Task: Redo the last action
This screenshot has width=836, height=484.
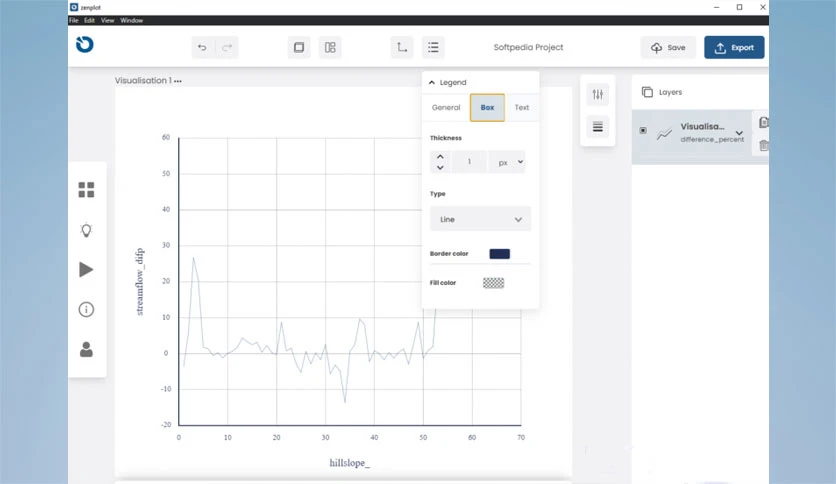Action: pyautogui.click(x=227, y=47)
